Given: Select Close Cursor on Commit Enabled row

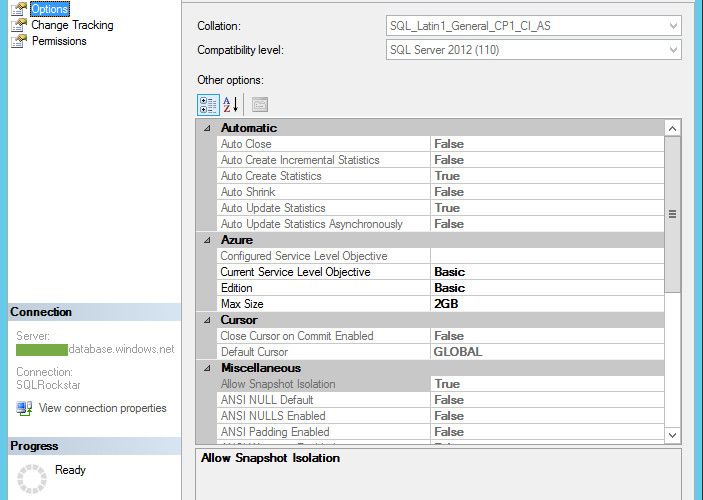Looking at the screenshot, I should point(440,336).
